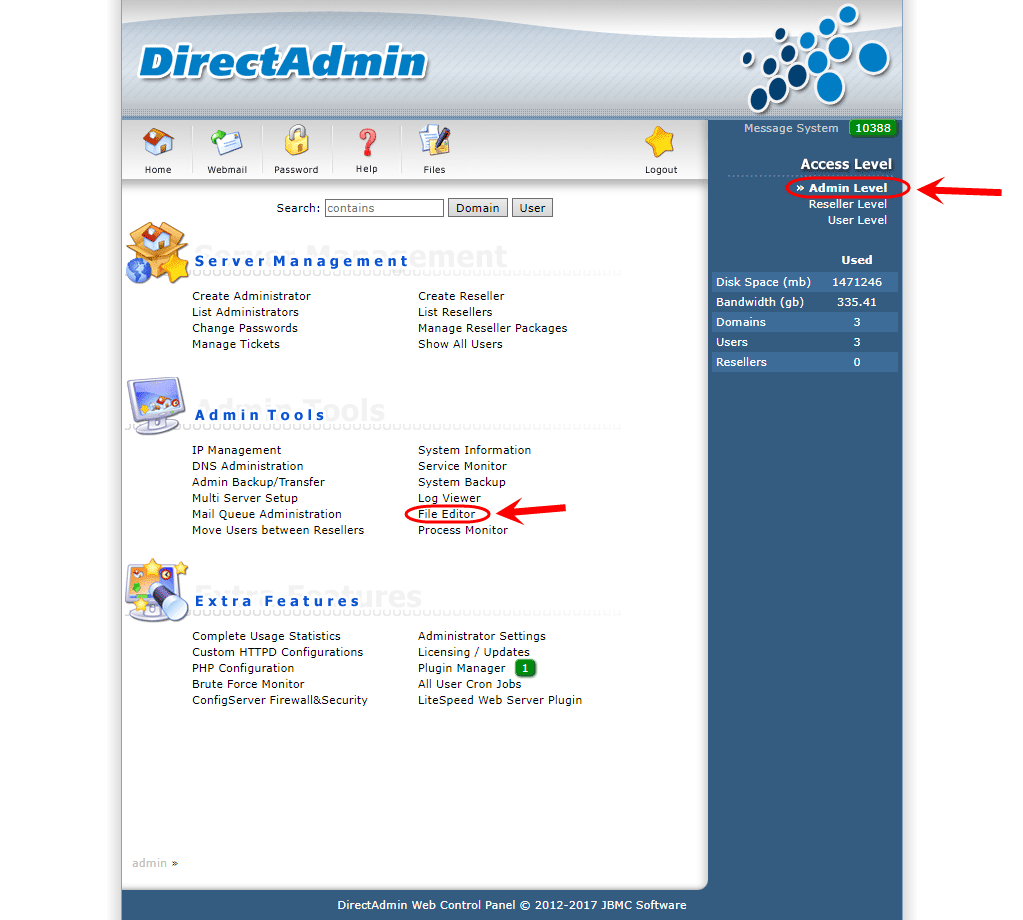Click the admin breadcrumb link

(149, 863)
